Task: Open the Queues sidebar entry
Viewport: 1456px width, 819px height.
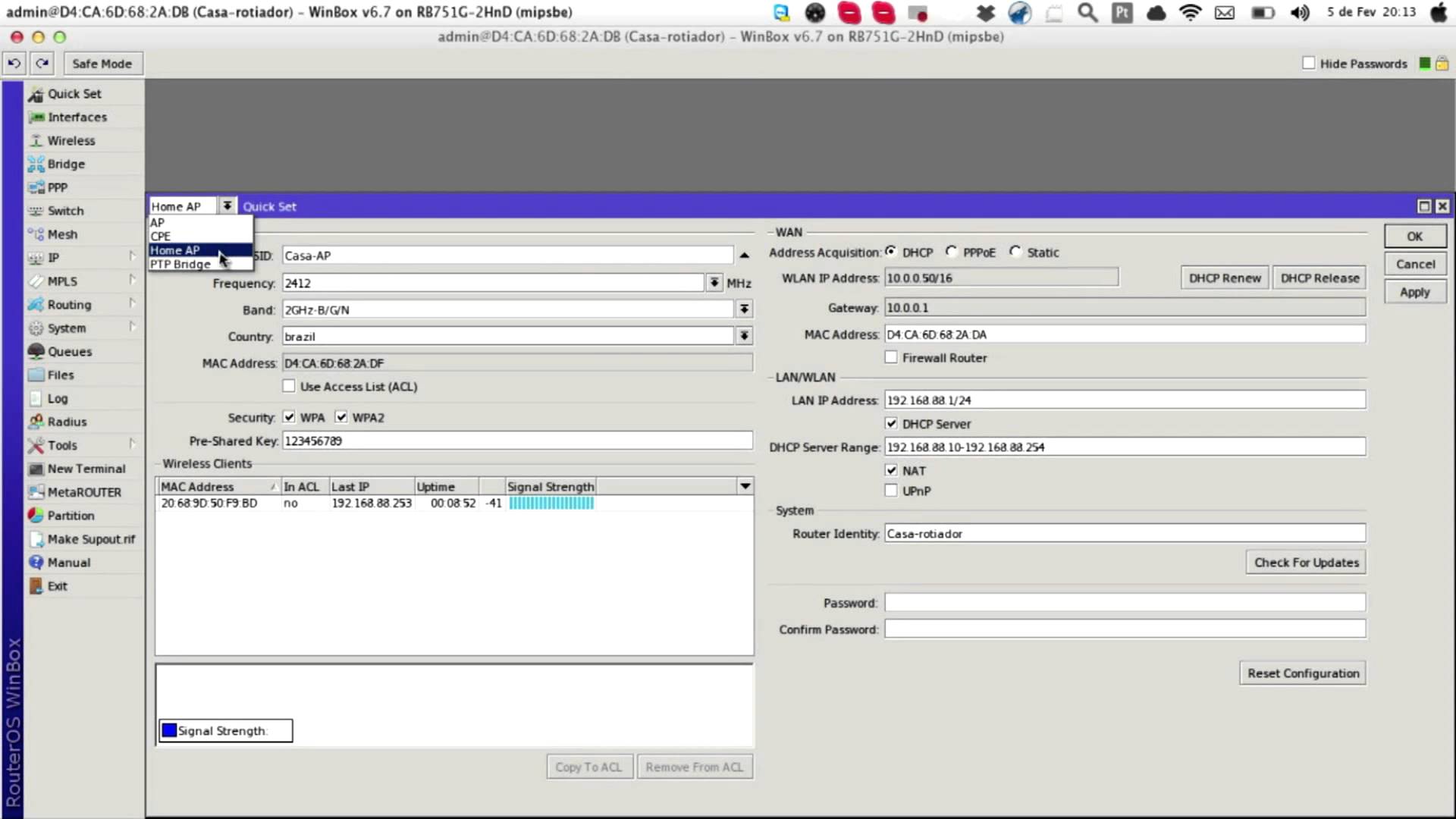Action: [x=70, y=351]
